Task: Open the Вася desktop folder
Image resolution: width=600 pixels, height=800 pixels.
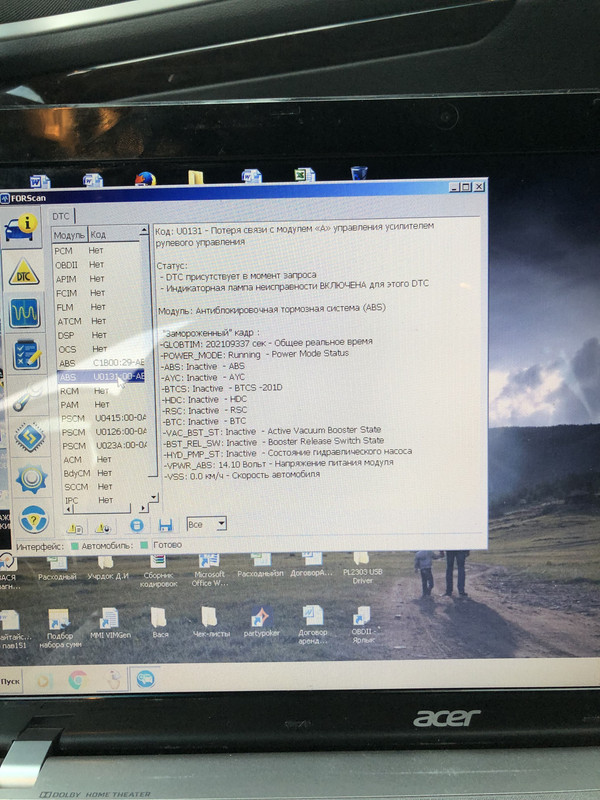Action: 160,623
